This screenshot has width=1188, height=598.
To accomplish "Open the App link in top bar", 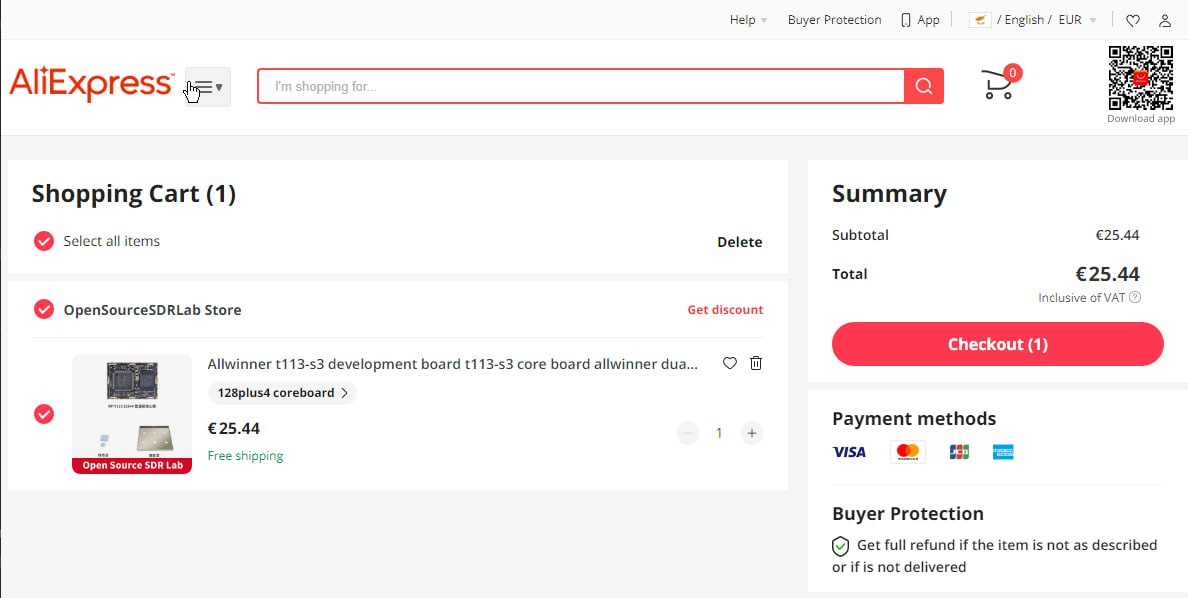I will [920, 20].
